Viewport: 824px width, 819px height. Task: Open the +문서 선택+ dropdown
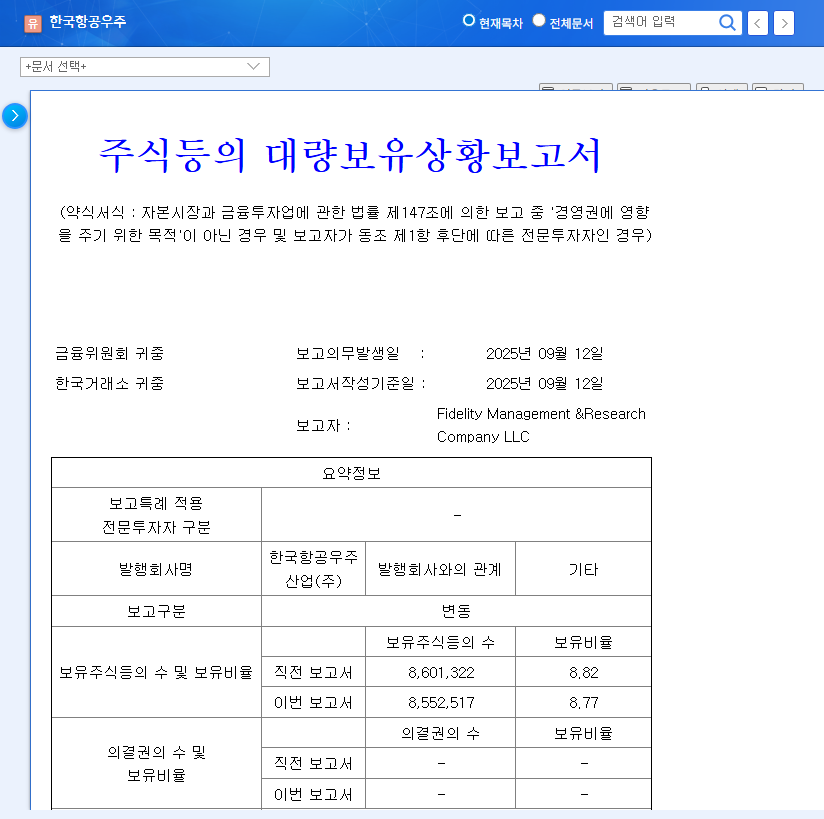[x=145, y=67]
